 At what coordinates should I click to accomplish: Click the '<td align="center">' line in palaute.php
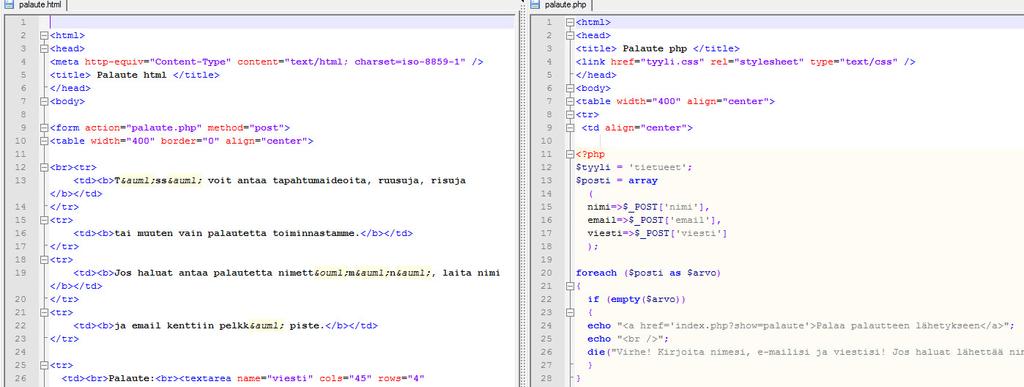[637, 128]
